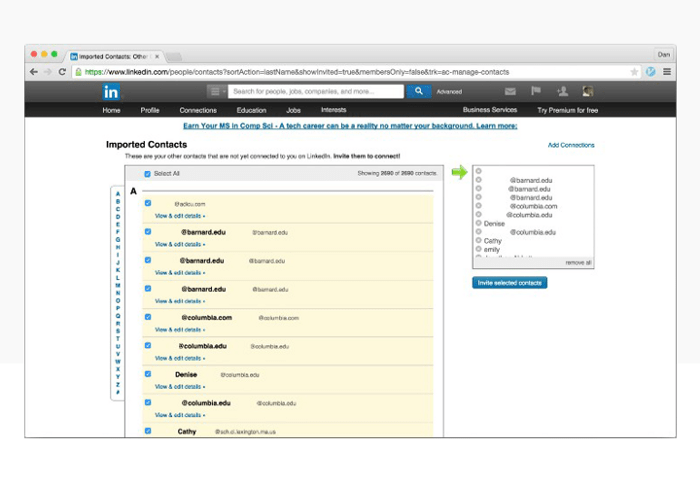
Task: Click the browser forward arrow
Action: 48,72
